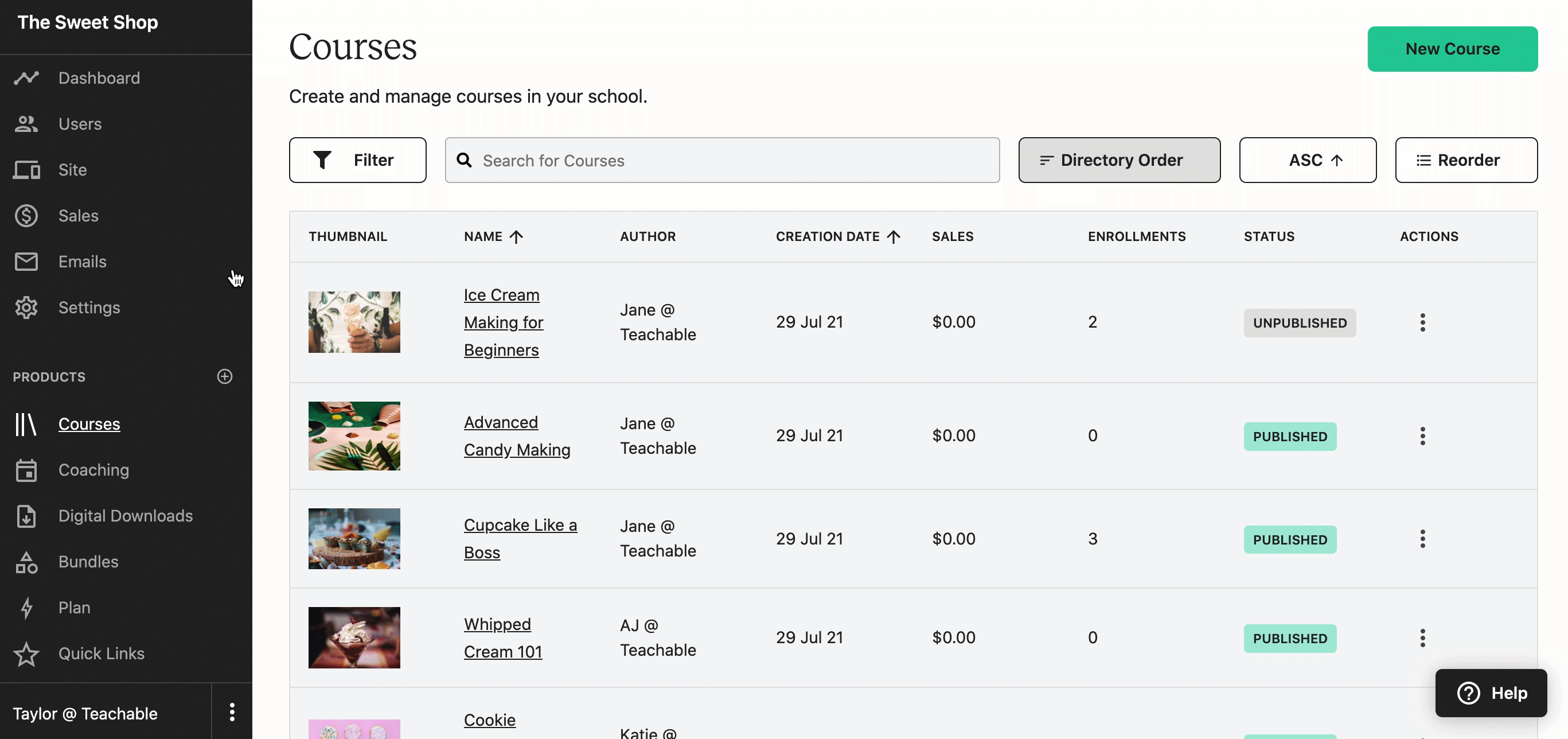Add a product with the plus icon
Image resolution: width=1568 pixels, height=739 pixels.
[x=225, y=376]
